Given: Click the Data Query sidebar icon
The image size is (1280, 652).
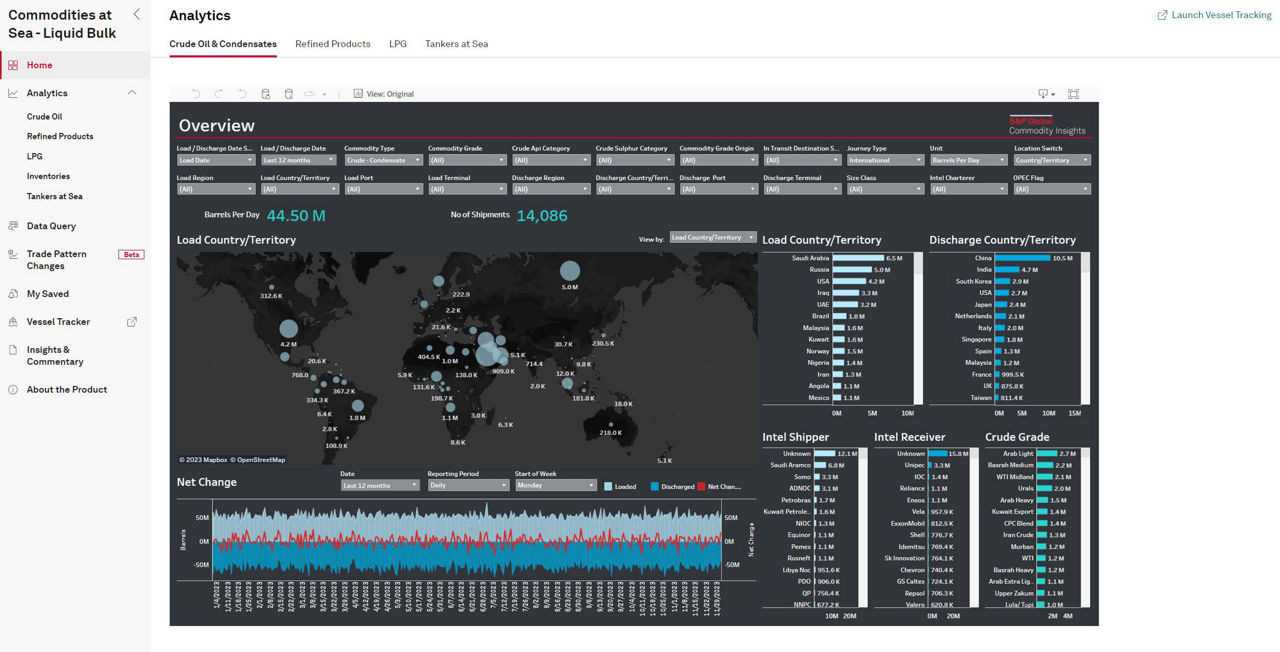Looking at the screenshot, I should 13,226.
